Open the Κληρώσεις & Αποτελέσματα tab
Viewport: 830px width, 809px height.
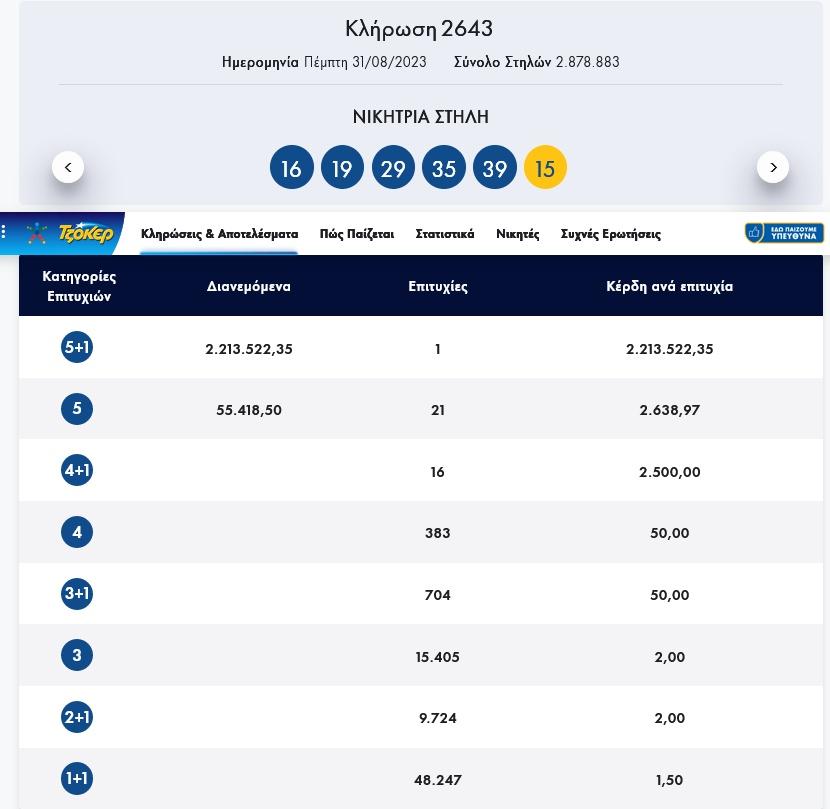[219, 234]
